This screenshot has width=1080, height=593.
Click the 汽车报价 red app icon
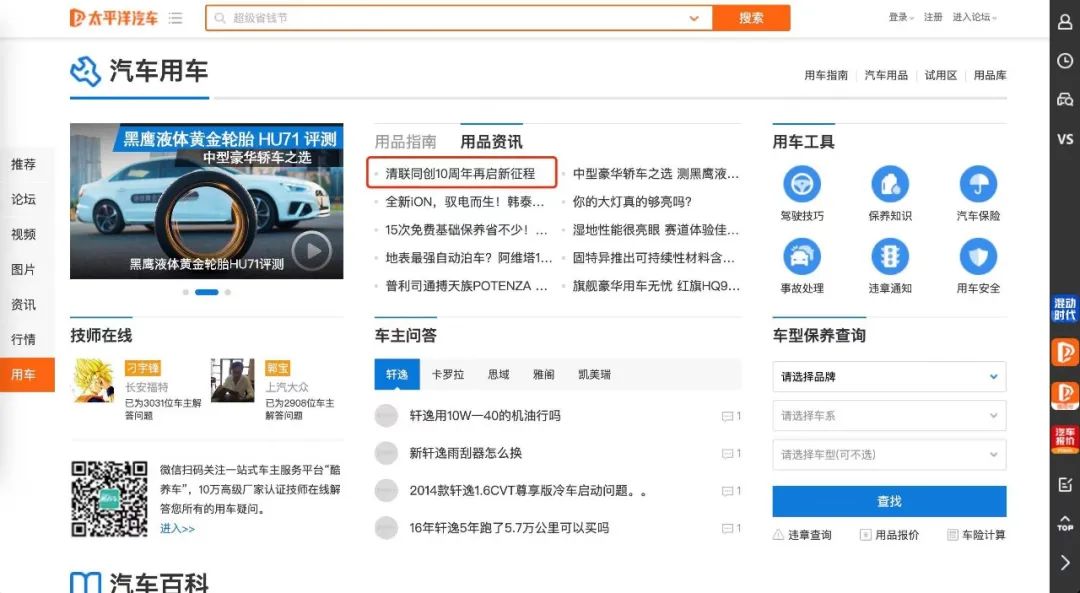click(x=1065, y=439)
